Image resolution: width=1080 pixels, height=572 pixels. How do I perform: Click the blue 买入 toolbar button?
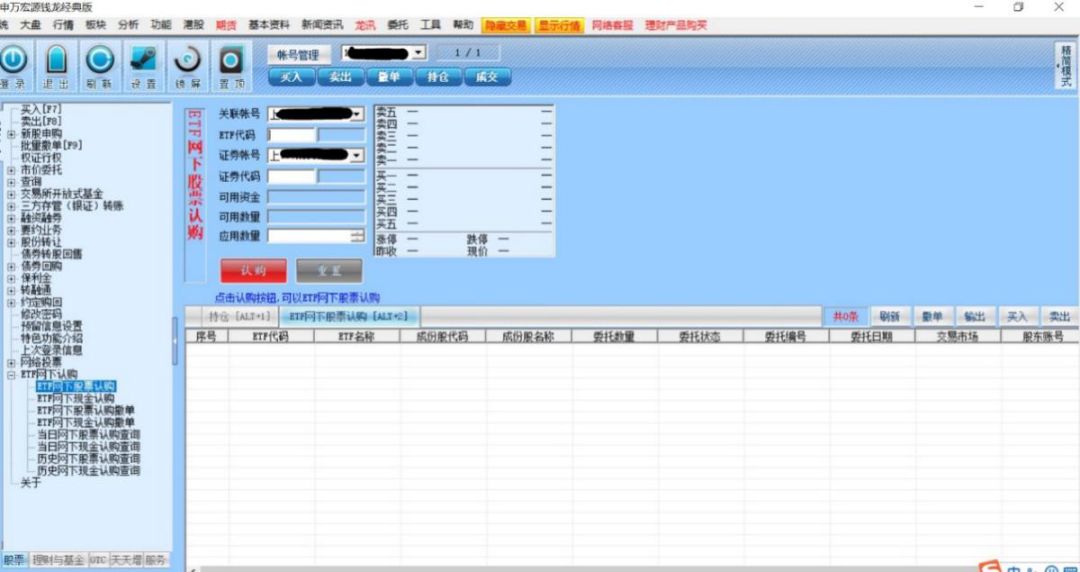pyautogui.click(x=291, y=77)
